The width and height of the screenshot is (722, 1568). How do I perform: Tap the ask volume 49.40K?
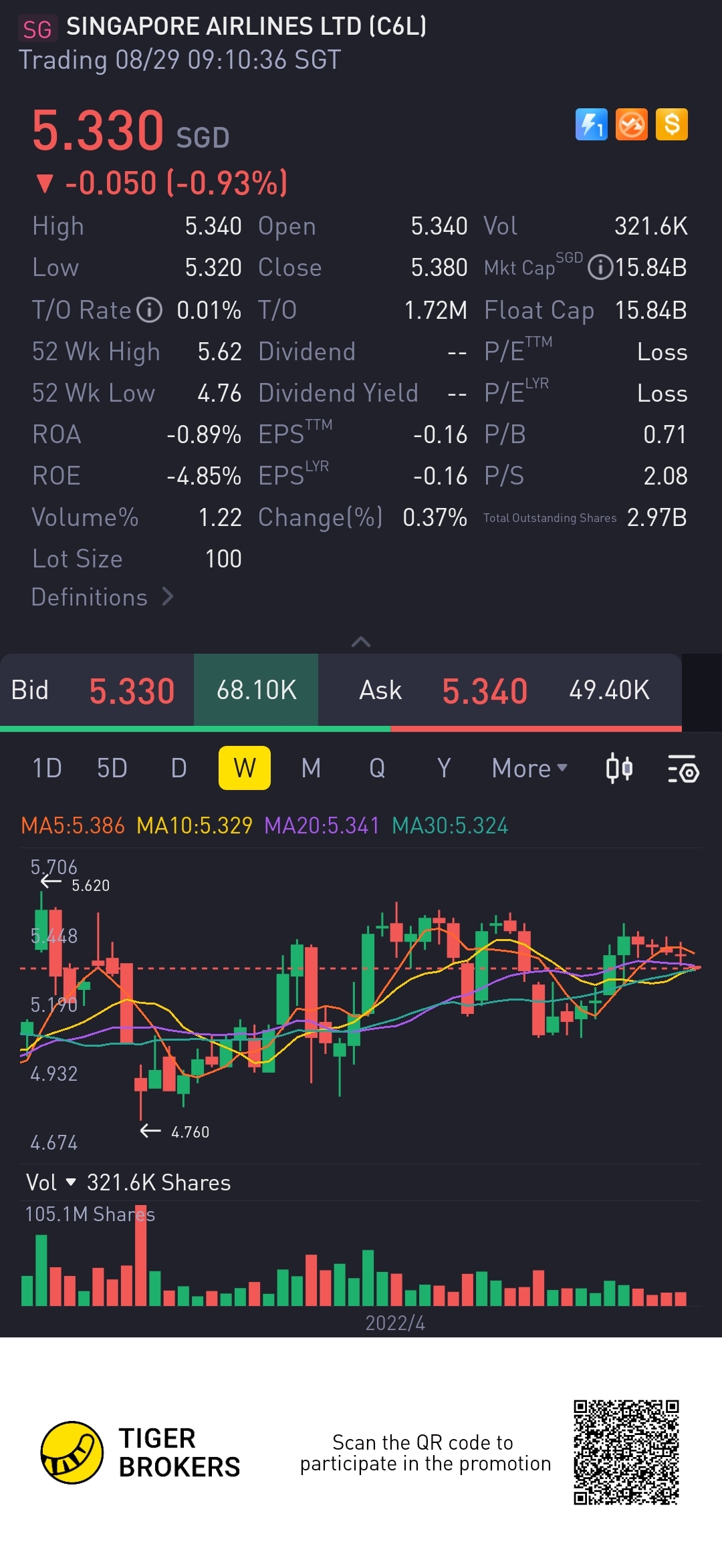[x=609, y=690]
